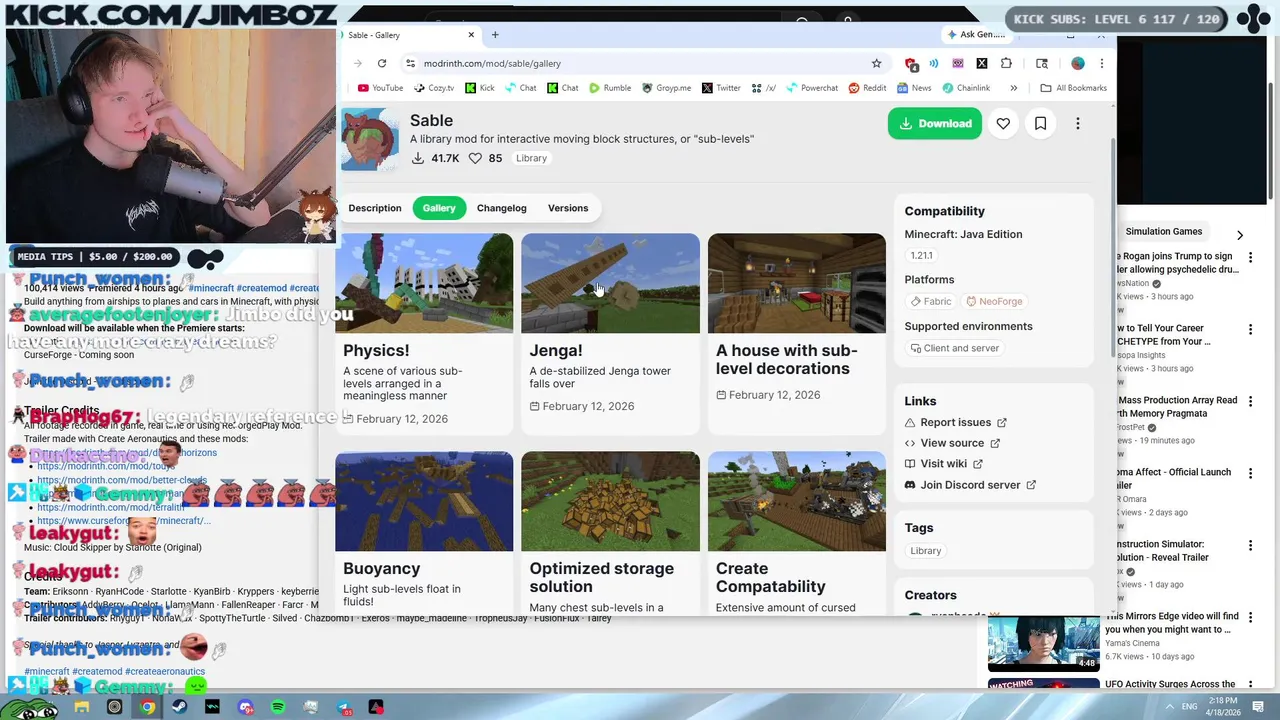1280x720 pixels.
Task: Click the Library category tag under Sable title
Action: (531, 158)
